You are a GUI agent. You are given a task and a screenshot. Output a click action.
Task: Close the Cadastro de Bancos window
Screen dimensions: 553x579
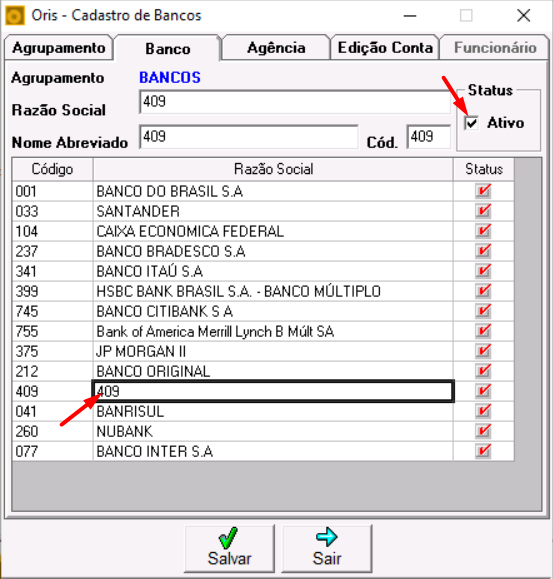pyautogui.click(x=523, y=16)
